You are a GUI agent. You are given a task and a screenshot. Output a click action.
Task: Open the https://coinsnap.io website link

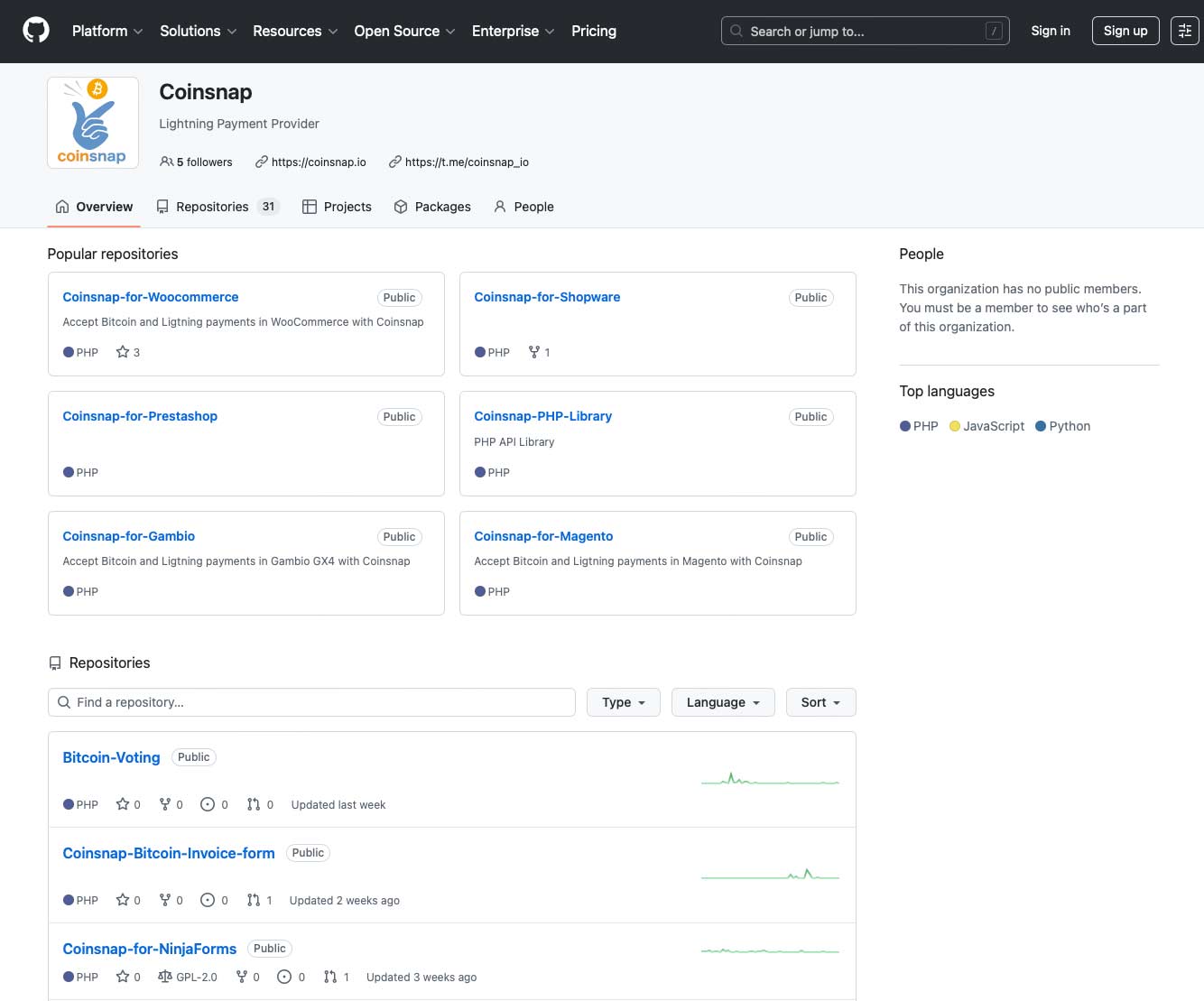point(320,162)
